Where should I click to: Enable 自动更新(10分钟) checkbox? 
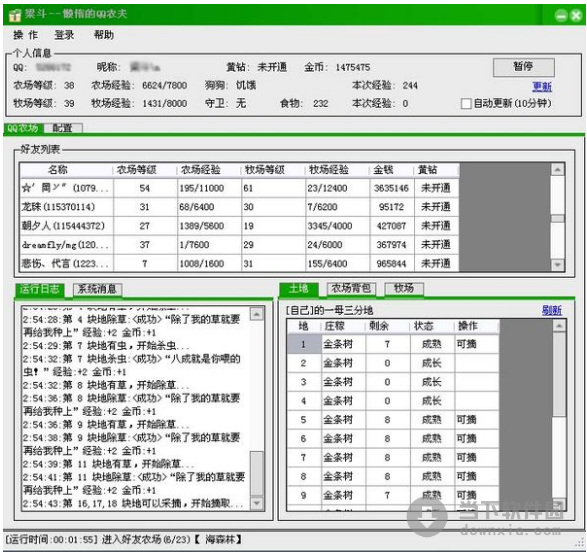(x=466, y=103)
